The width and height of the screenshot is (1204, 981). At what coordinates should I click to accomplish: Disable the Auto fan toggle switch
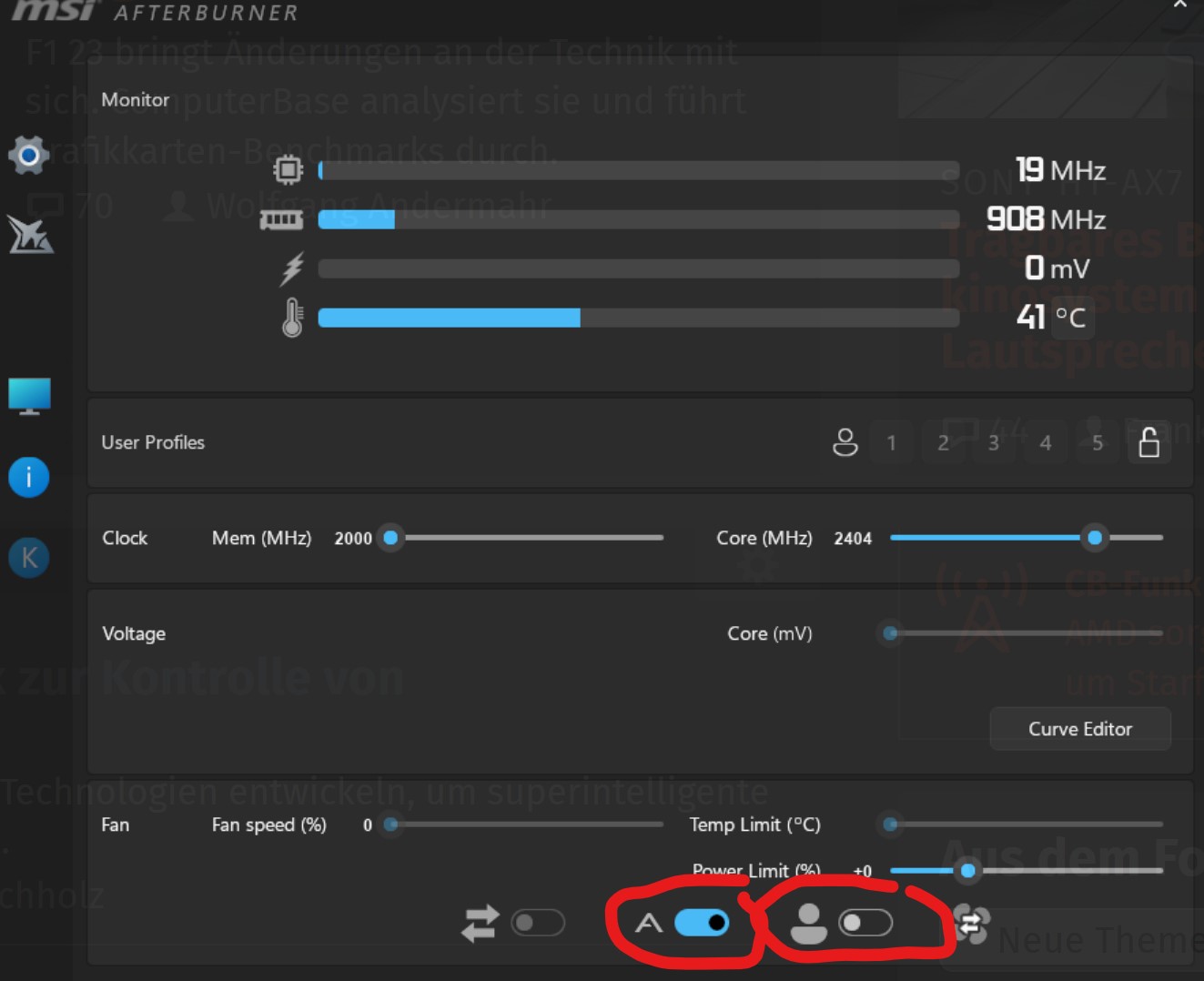(x=702, y=923)
